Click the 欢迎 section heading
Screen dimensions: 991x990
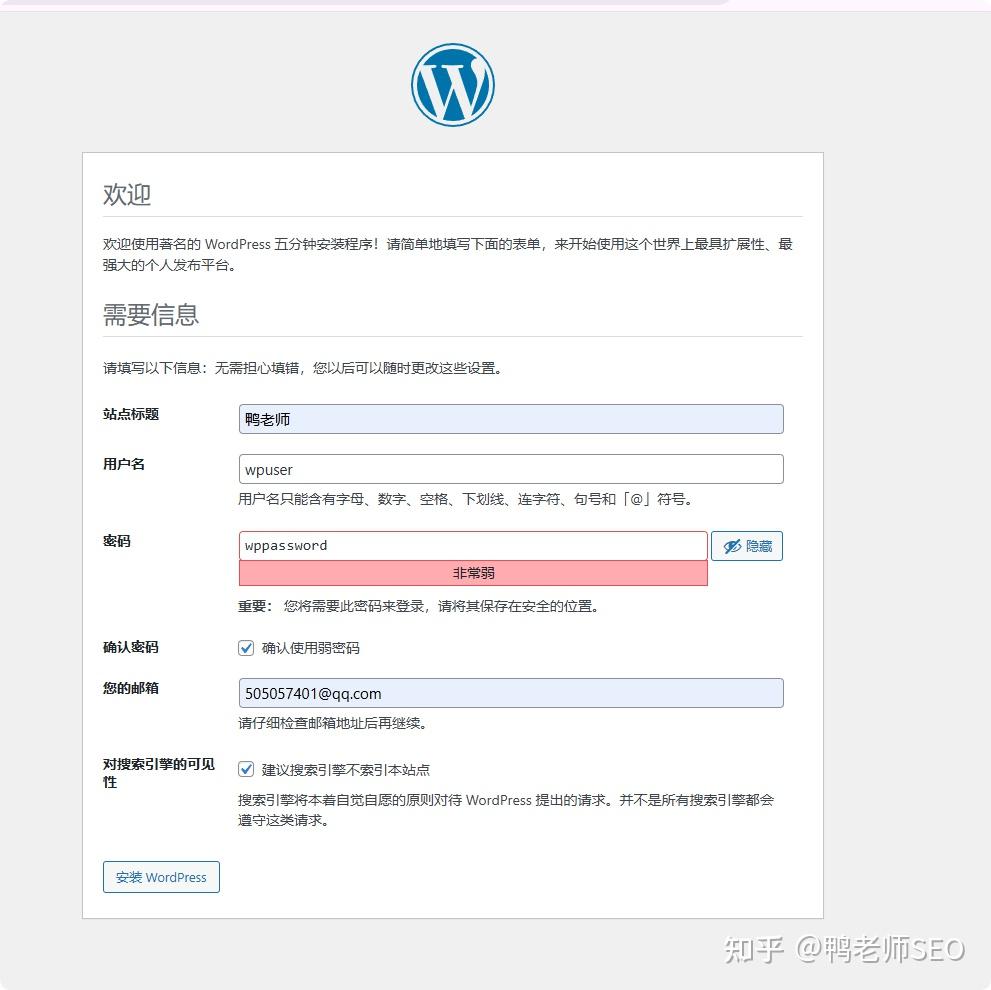[125, 196]
